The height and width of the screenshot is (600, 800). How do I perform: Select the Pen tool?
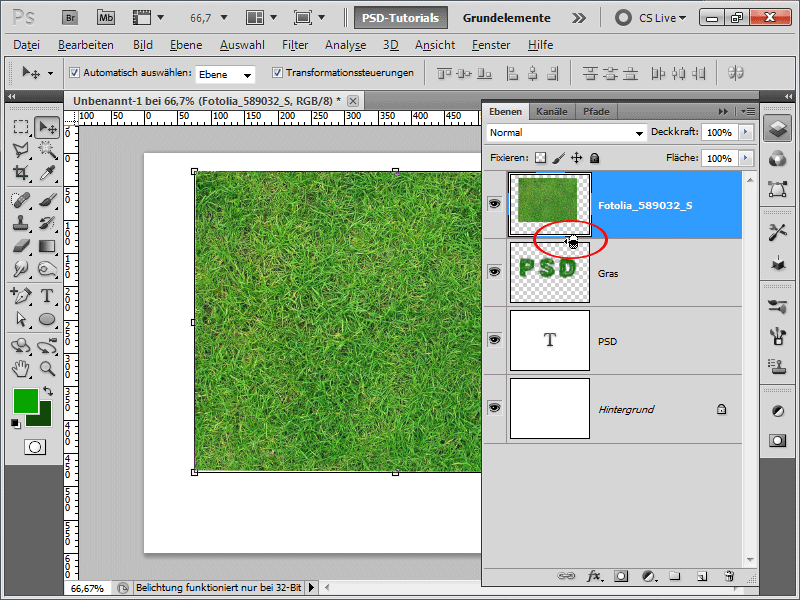pyautogui.click(x=20, y=295)
